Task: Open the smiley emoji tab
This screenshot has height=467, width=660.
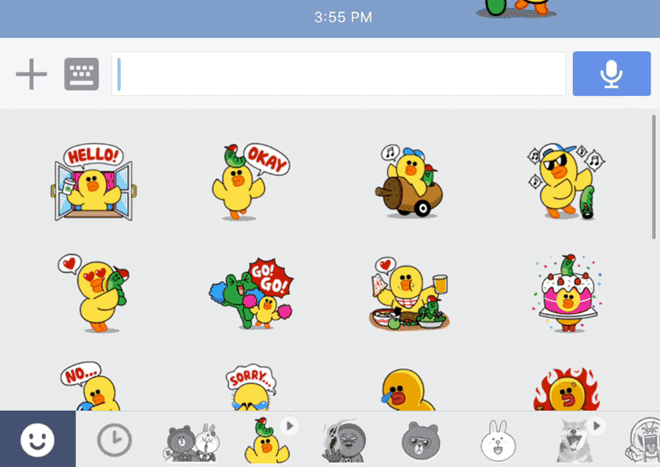Action: coord(37,439)
